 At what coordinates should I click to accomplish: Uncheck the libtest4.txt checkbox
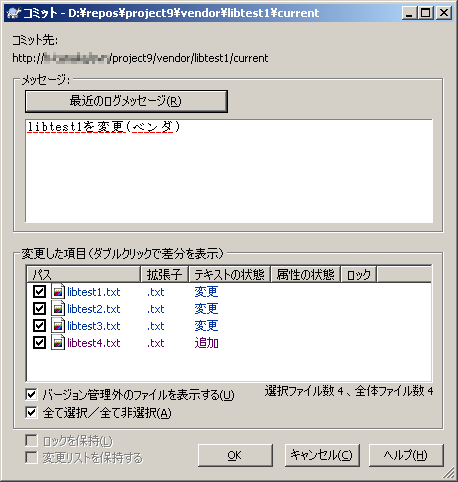pyautogui.click(x=39, y=343)
